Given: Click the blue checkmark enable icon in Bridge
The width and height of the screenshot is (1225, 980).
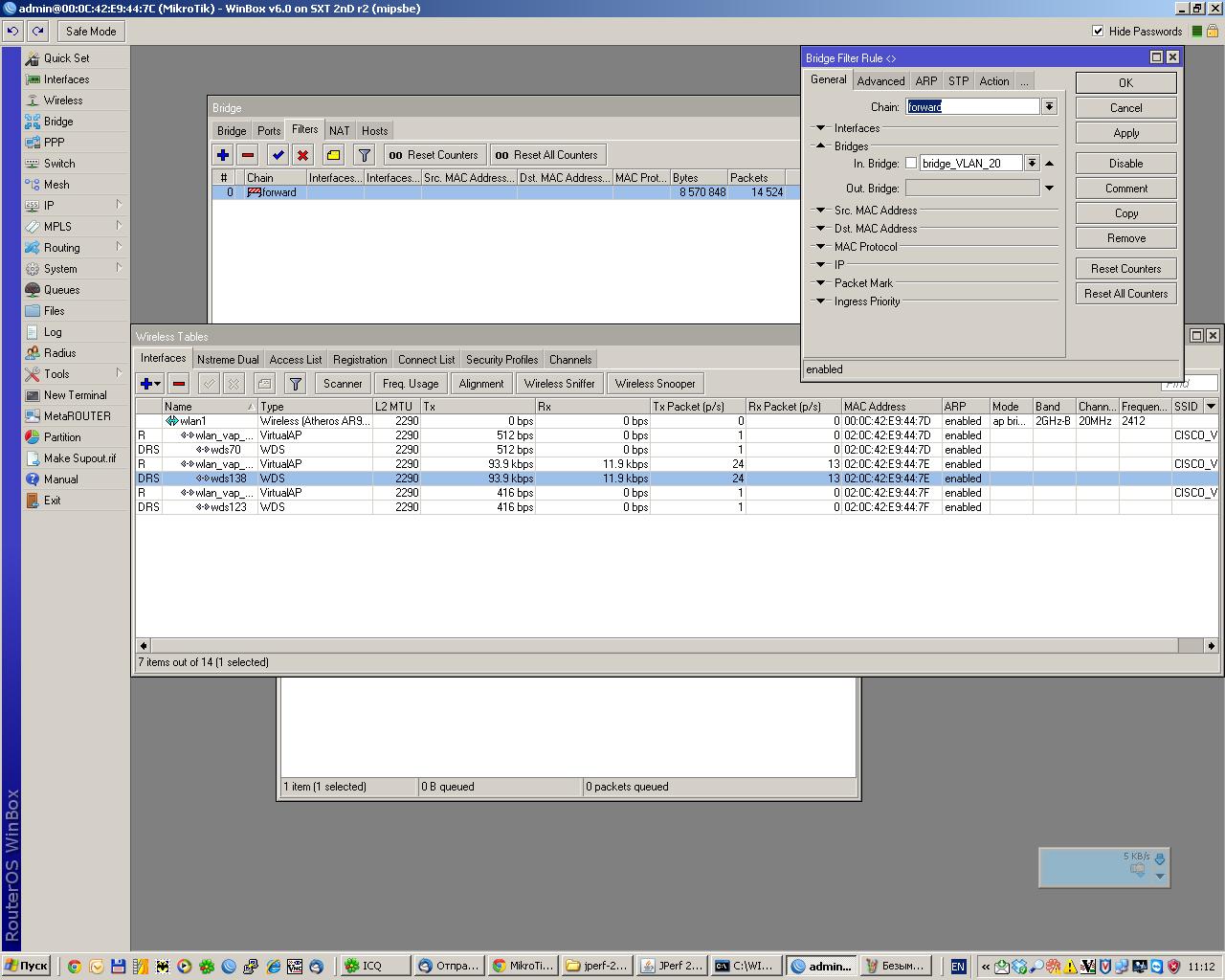Looking at the screenshot, I should [278, 155].
